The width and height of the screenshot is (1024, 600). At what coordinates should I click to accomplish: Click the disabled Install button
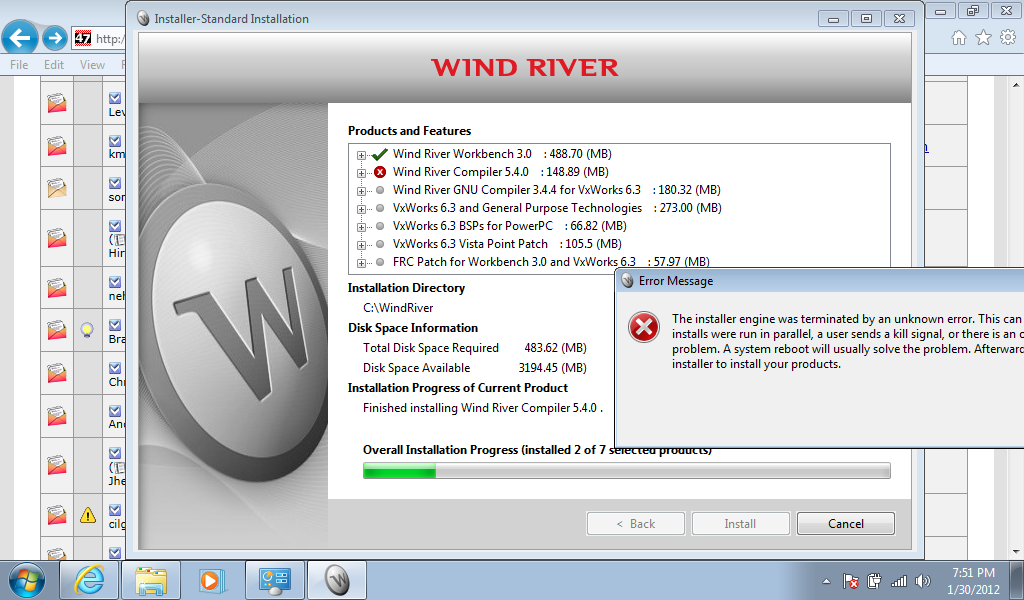click(x=740, y=524)
